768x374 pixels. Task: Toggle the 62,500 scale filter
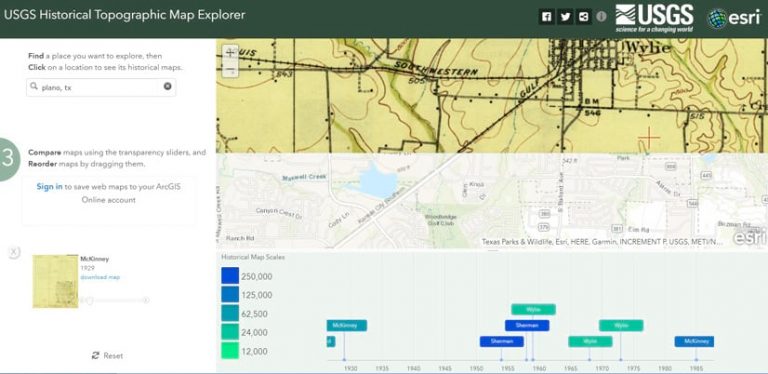[230, 313]
